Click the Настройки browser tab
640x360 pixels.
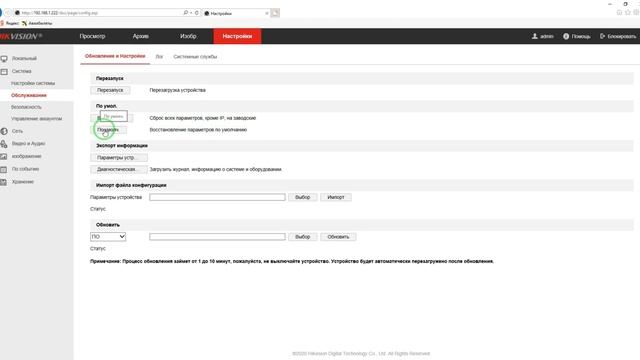coord(235,13)
